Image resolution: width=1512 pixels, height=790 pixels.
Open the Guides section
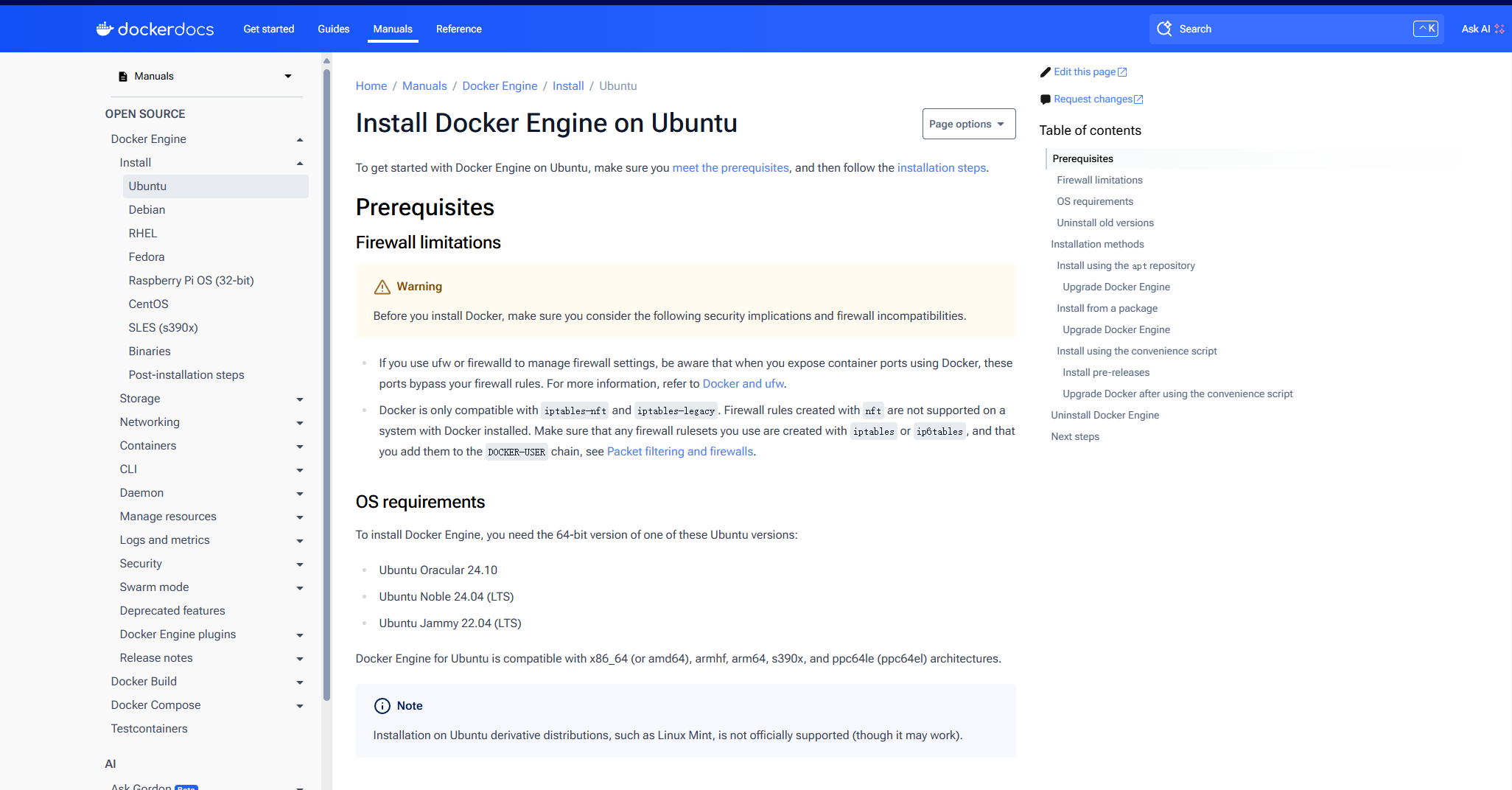pyautogui.click(x=333, y=29)
